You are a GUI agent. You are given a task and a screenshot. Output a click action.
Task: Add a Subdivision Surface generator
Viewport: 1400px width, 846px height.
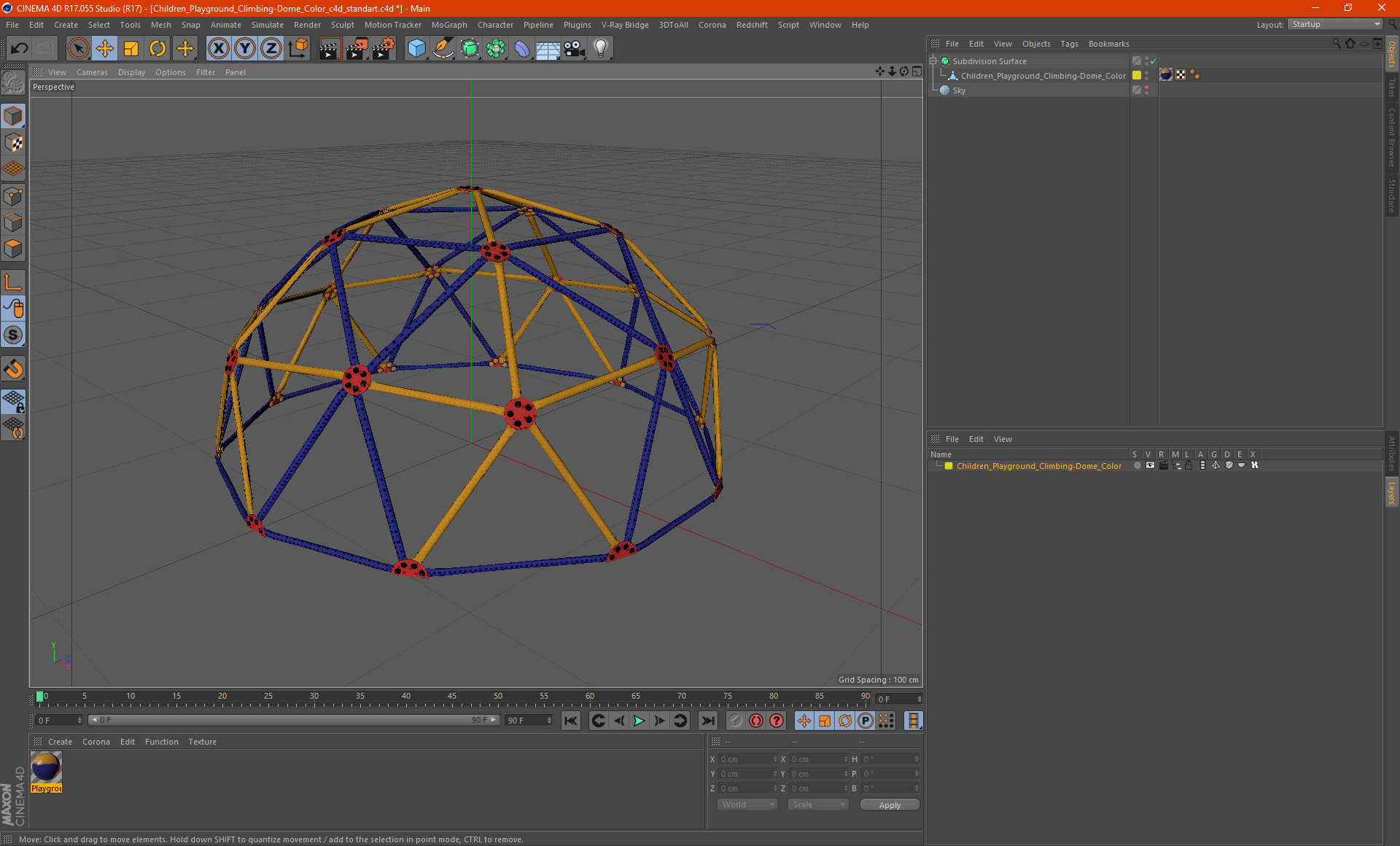click(470, 49)
